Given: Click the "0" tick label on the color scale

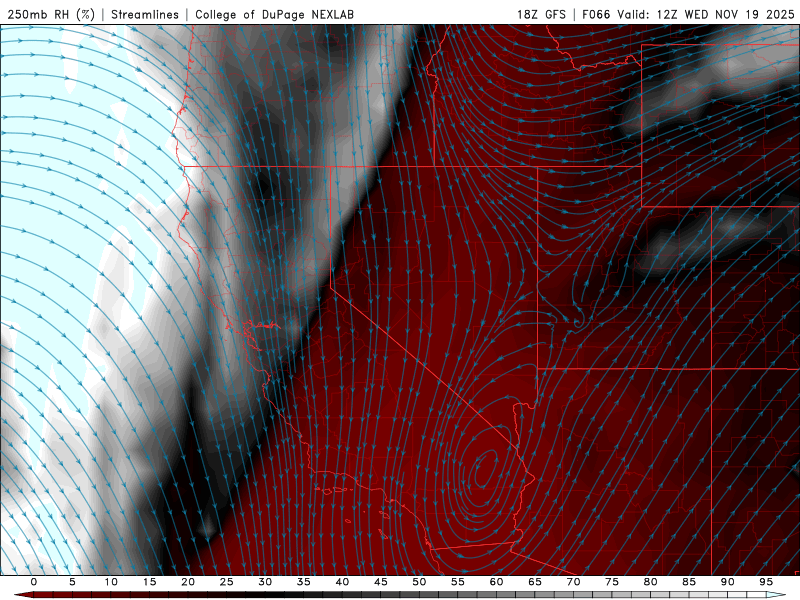Looking at the screenshot, I should click(34, 582).
